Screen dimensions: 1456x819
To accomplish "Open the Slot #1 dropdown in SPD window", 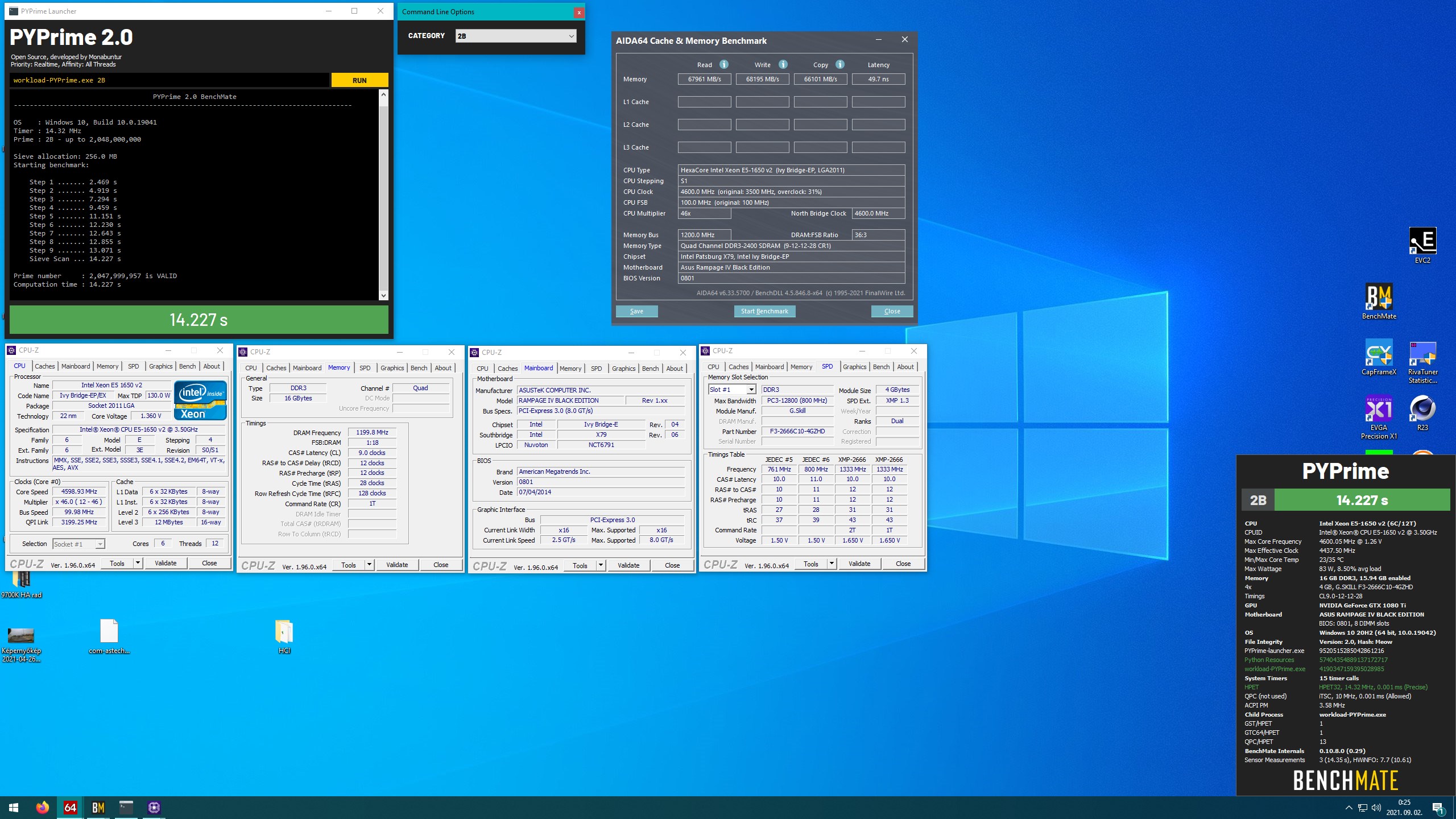I will tap(732, 390).
